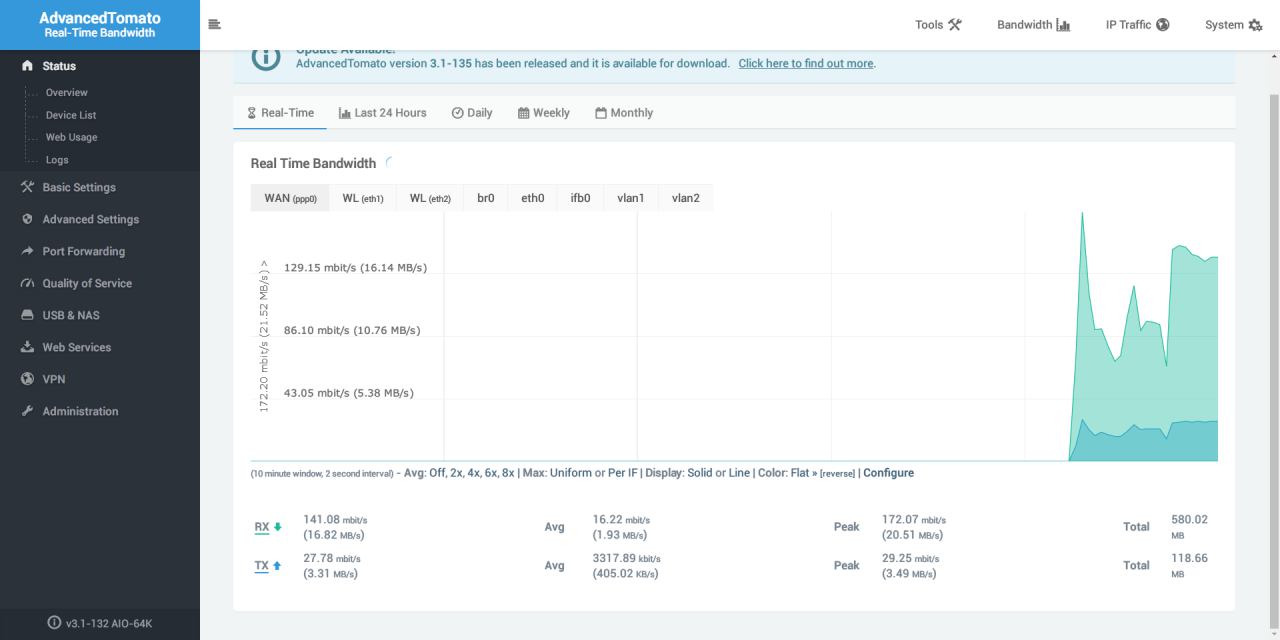Open Device List in the sidebar
The width and height of the screenshot is (1280, 640).
pyautogui.click(x=71, y=115)
